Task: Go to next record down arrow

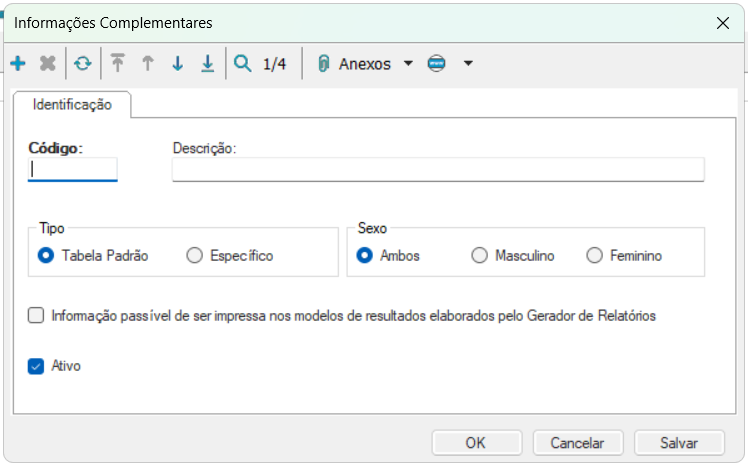Action: (x=178, y=64)
